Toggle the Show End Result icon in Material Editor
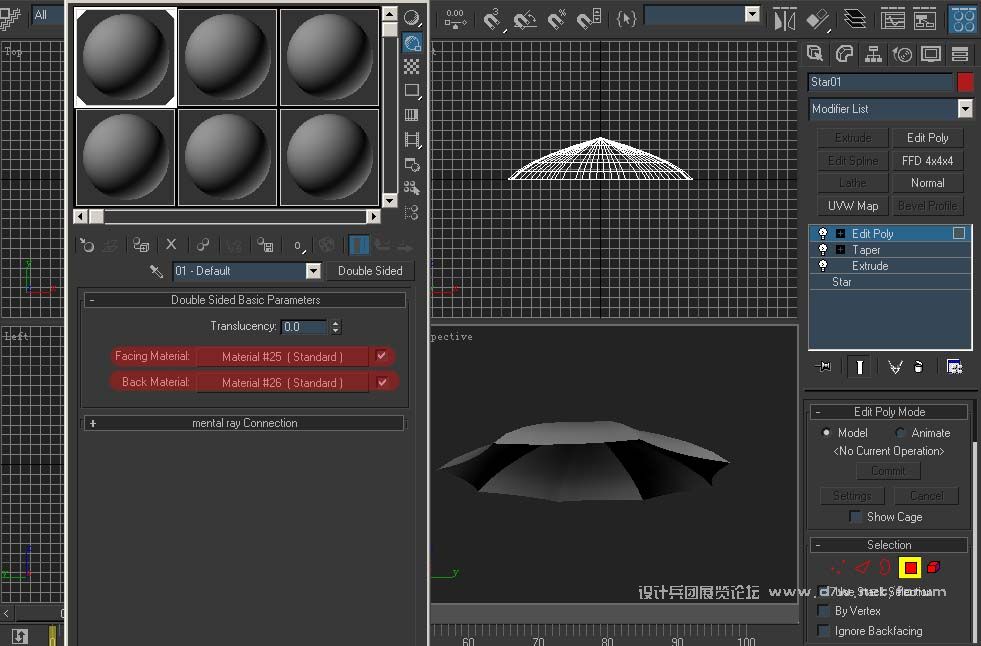The width and height of the screenshot is (981, 646). coord(359,245)
